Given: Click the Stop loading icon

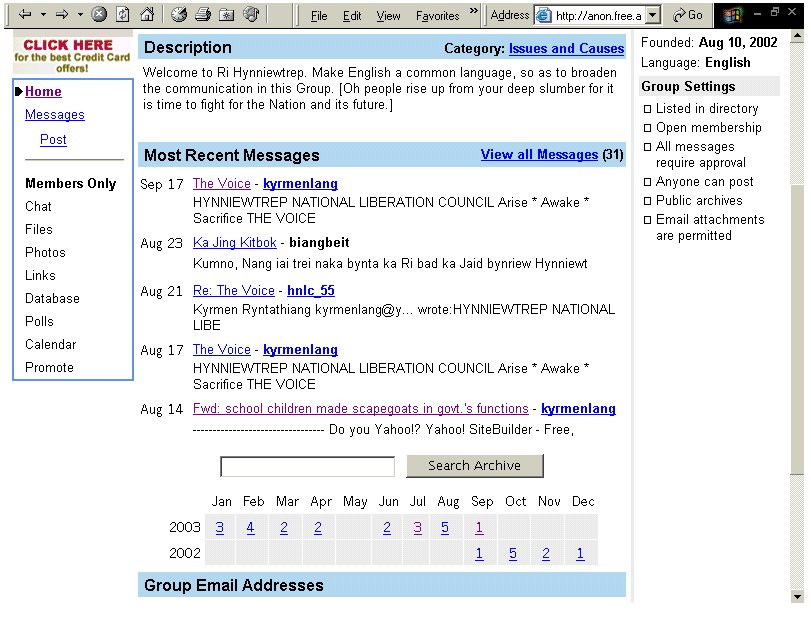Looking at the screenshot, I should click(99, 14).
